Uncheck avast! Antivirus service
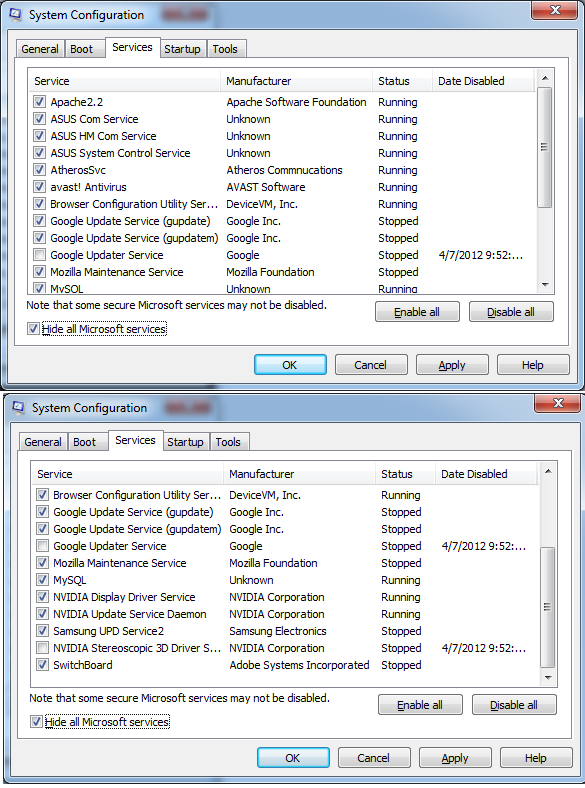 pyautogui.click(x=39, y=187)
